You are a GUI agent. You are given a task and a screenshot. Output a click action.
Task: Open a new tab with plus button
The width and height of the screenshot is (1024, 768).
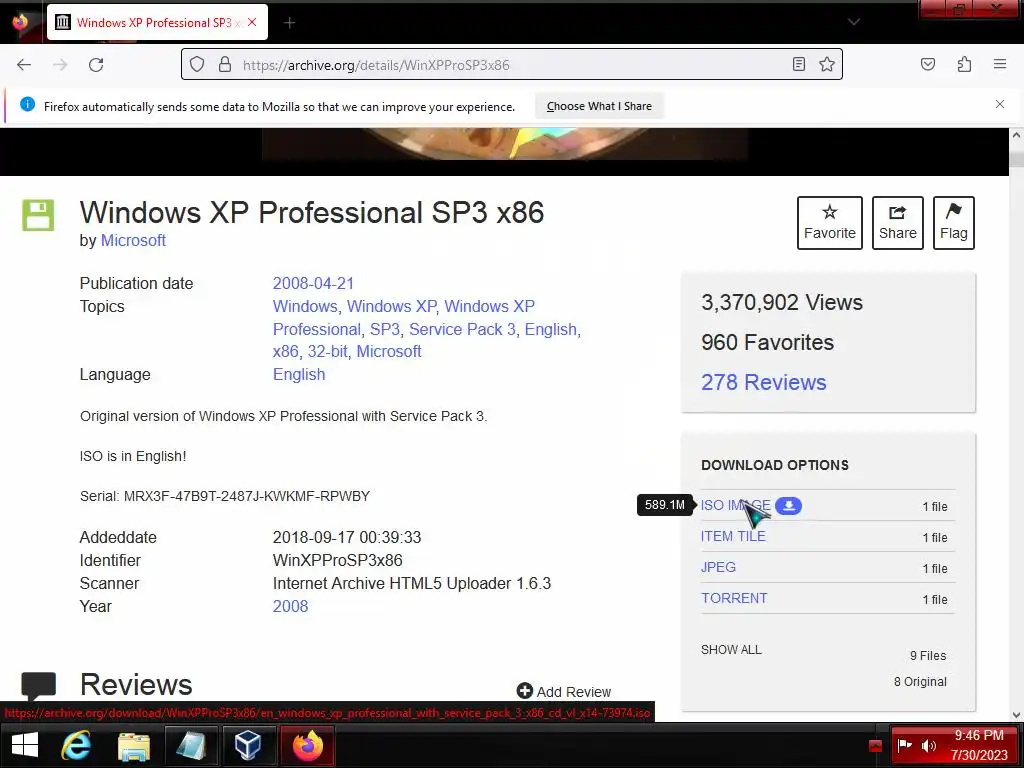pyautogui.click(x=289, y=23)
